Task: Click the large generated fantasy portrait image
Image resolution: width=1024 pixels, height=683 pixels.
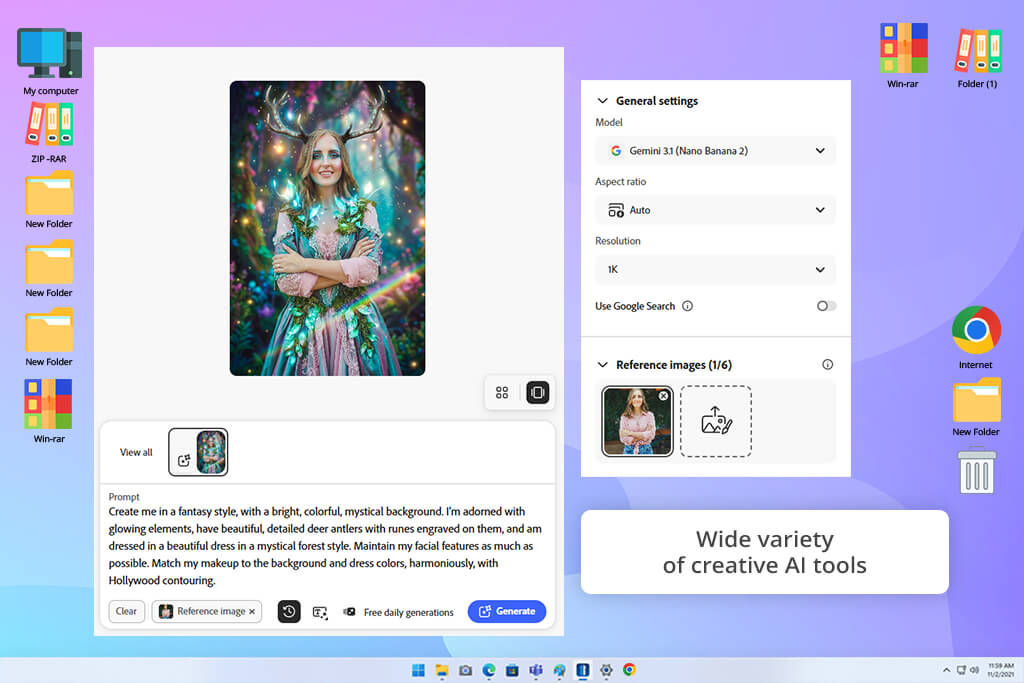Action: click(x=327, y=228)
